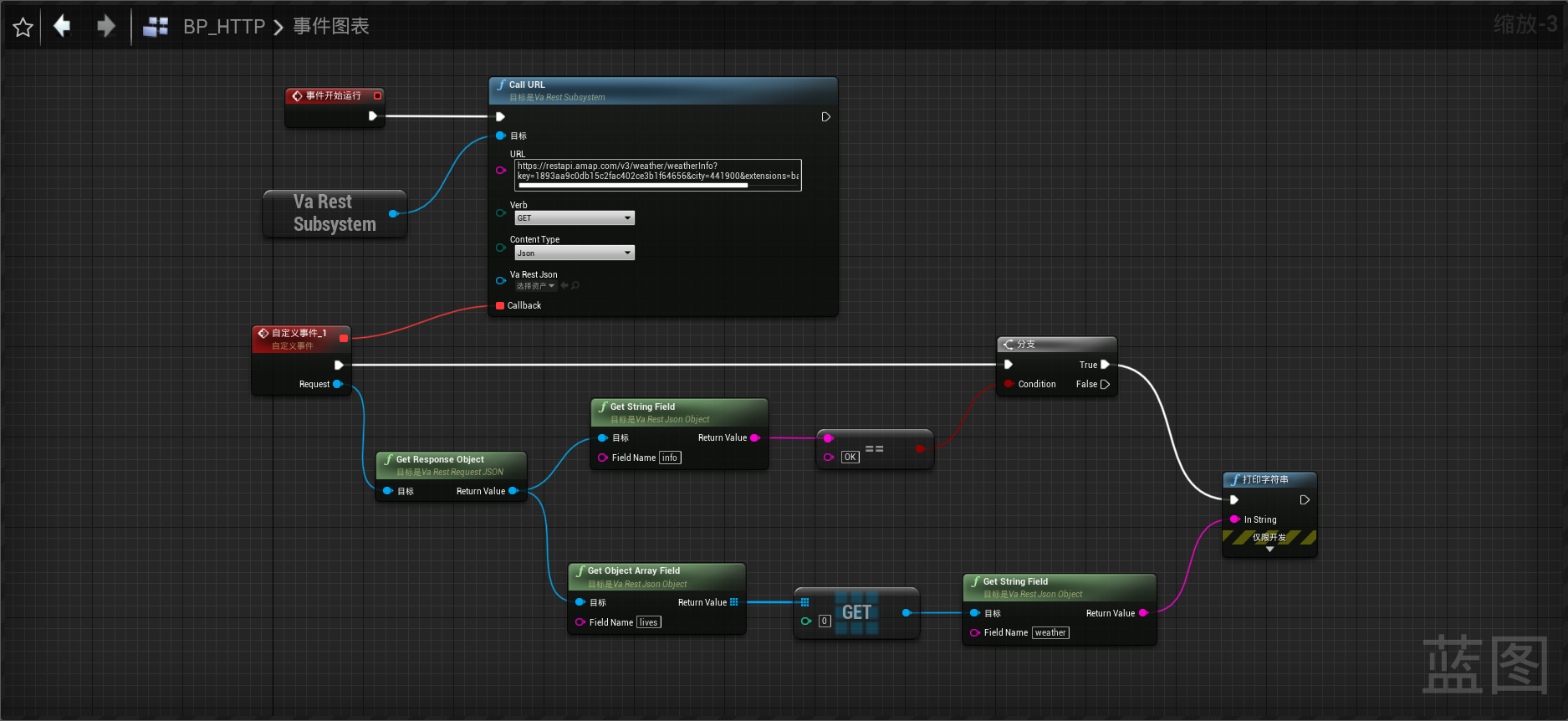
Task: Click 自定义事件_1 exec output pin
Action: (x=339, y=365)
